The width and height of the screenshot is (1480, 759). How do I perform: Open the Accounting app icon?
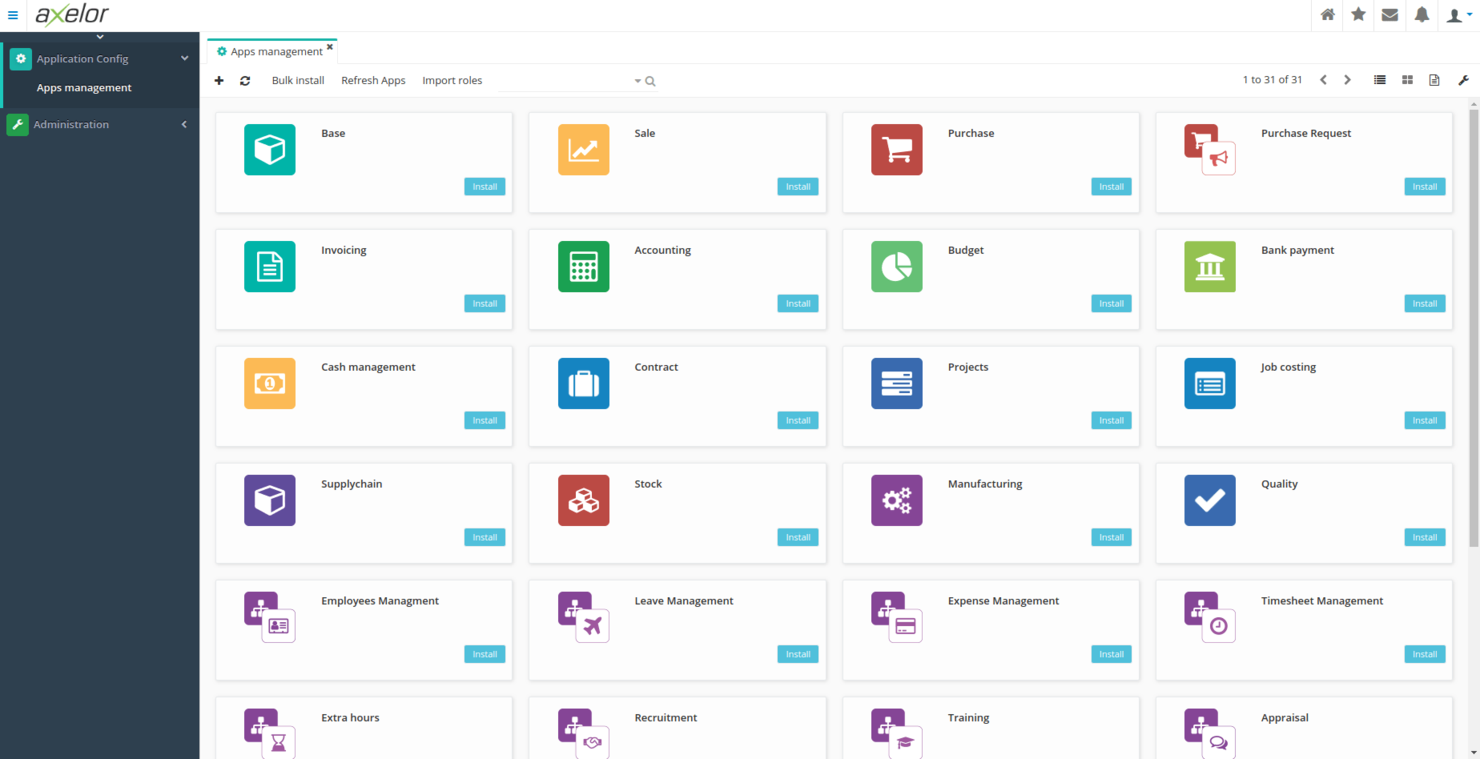pyautogui.click(x=583, y=266)
